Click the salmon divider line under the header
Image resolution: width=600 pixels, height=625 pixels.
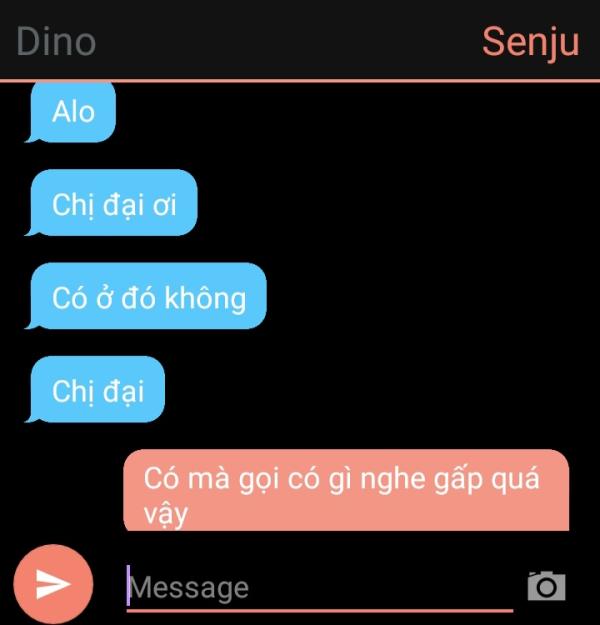coord(300,81)
